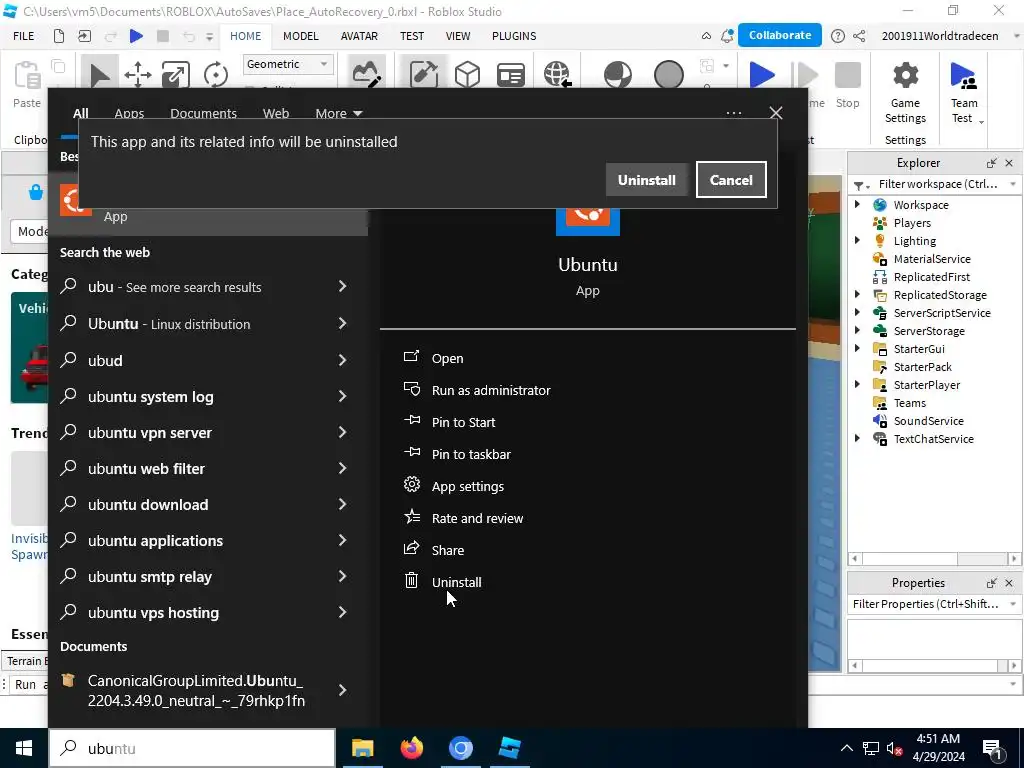Open the Toolbox hammer icon

423,74
